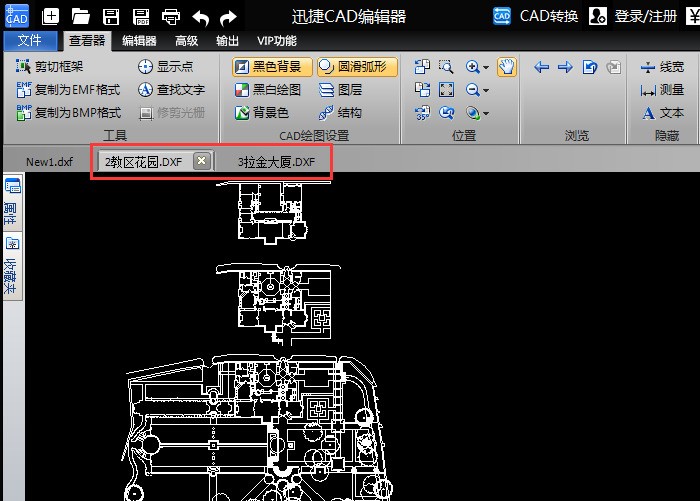Click the zoom in magnifier icon
The height and width of the screenshot is (501, 700).
tap(472, 67)
